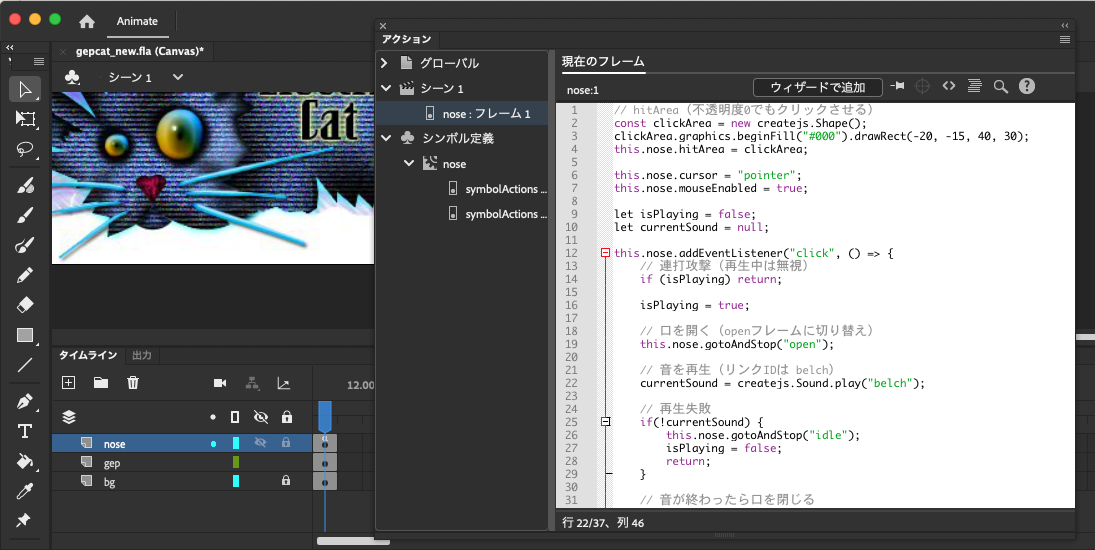
Task: Click the gep layer's green outline color swatch
Action: coord(236,462)
